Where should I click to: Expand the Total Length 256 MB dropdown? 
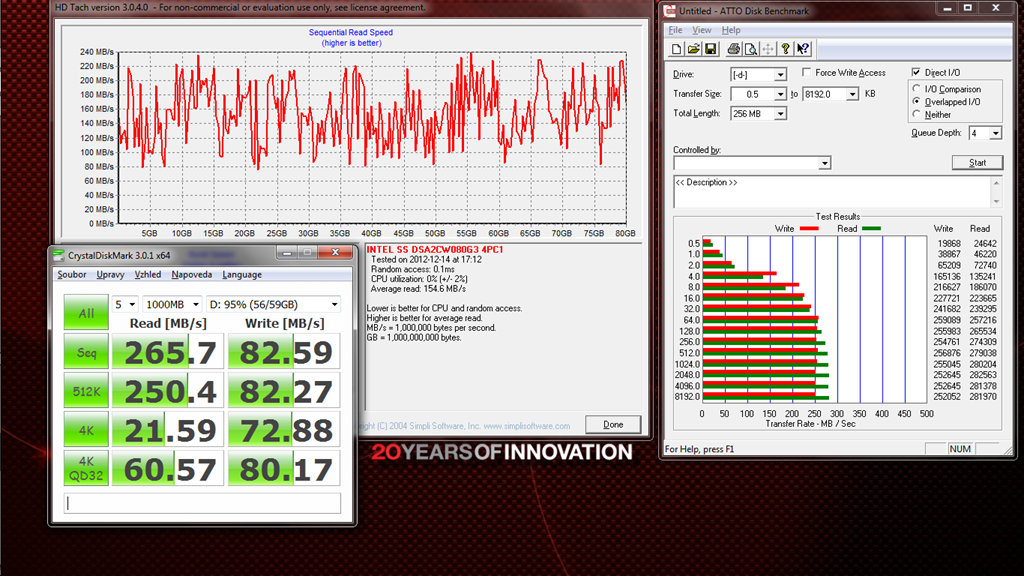coord(780,114)
